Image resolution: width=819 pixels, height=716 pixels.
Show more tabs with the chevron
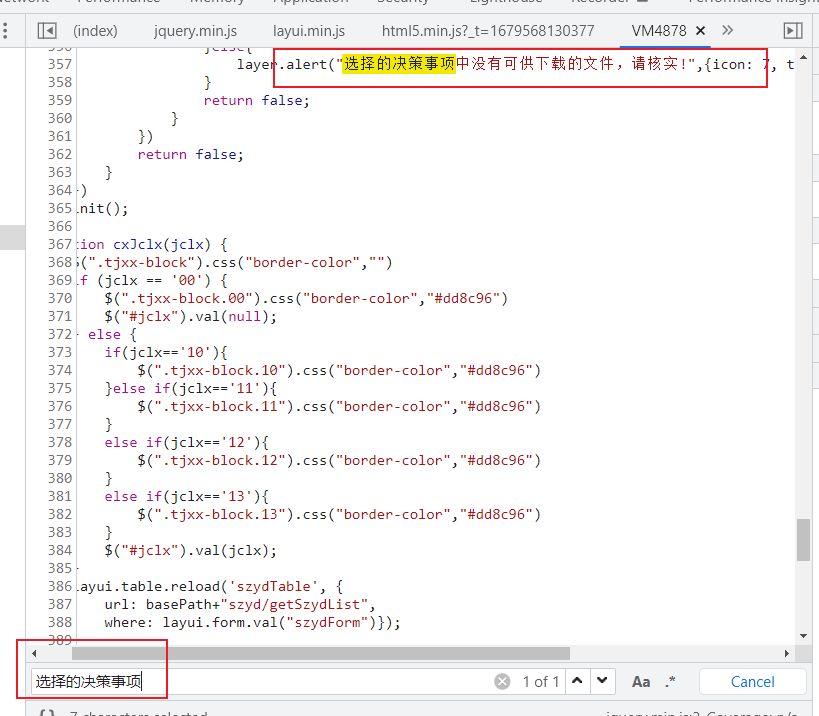(x=727, y=31)
